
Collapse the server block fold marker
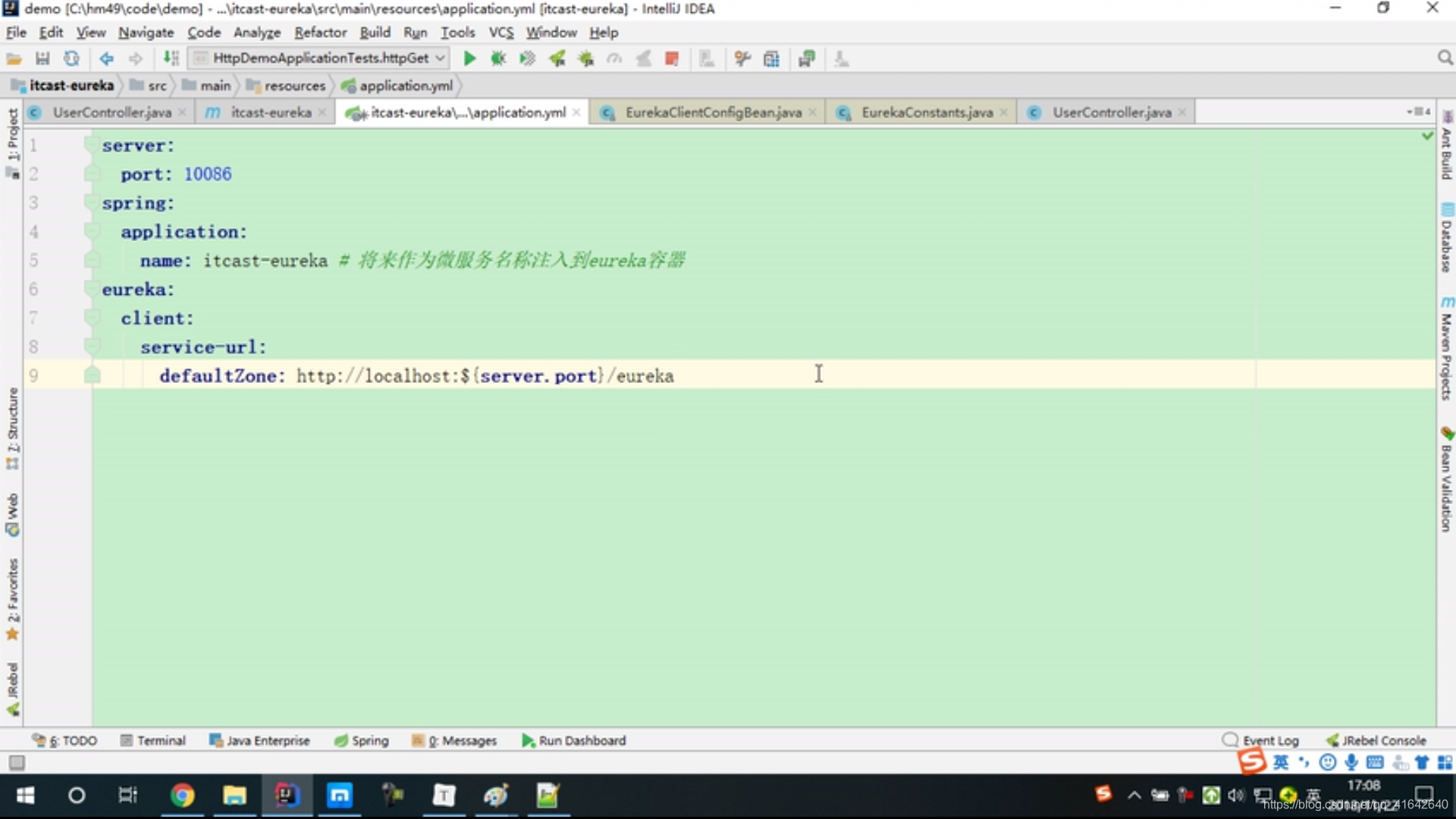[92, 145]
